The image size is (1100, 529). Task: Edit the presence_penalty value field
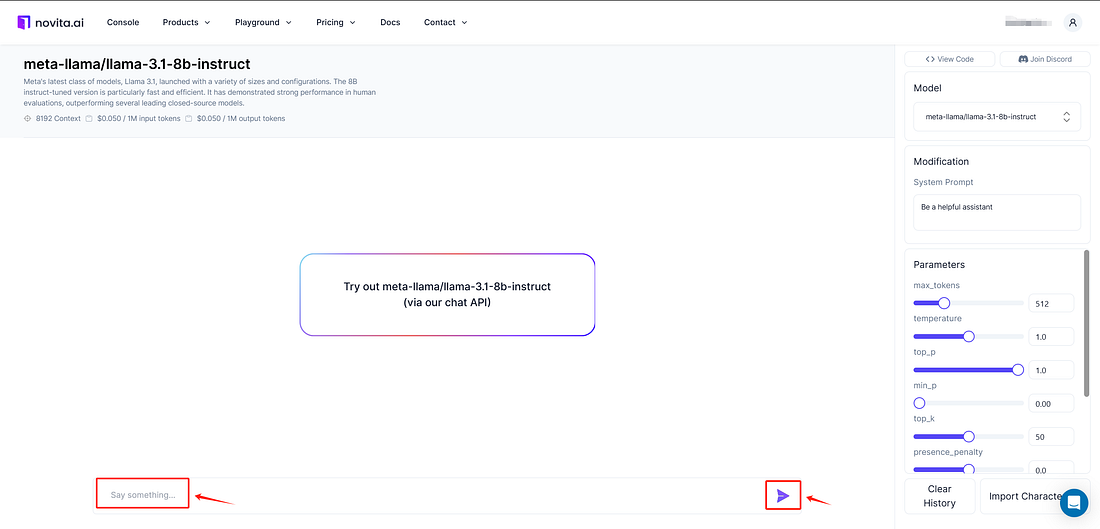(x=1051, y=469)
